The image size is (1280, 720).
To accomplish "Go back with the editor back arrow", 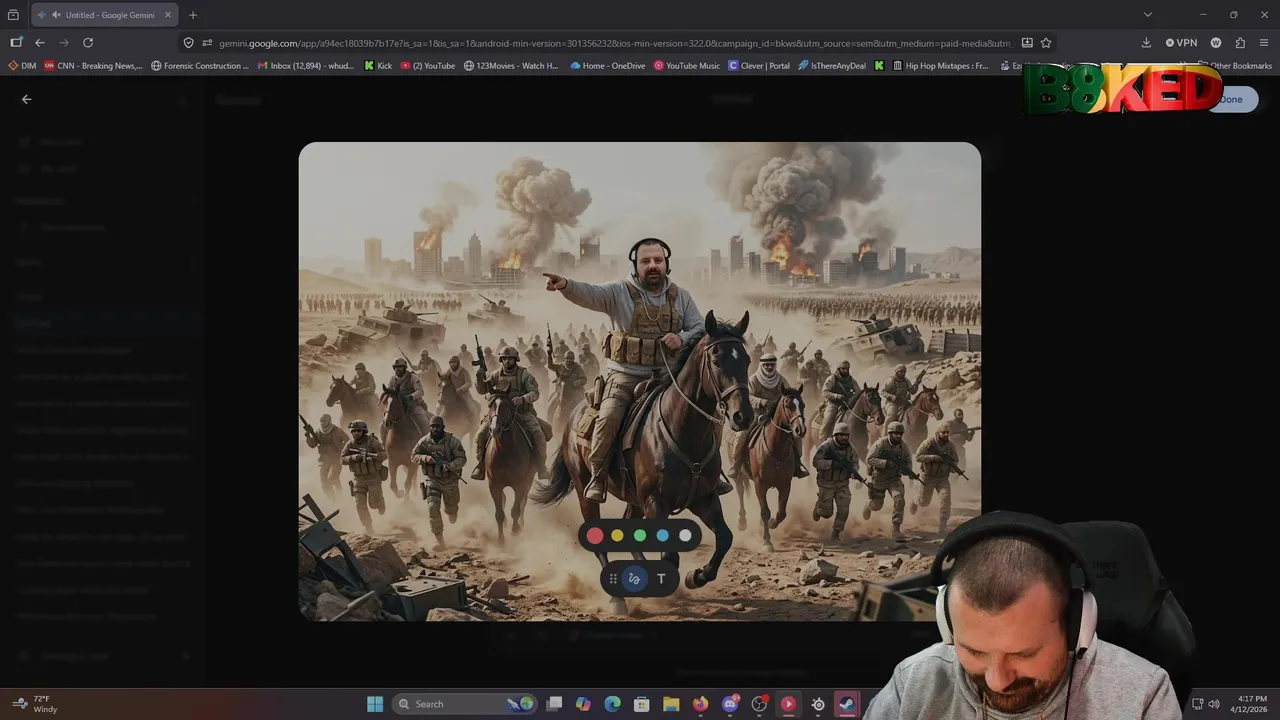I will coord(27,99).
